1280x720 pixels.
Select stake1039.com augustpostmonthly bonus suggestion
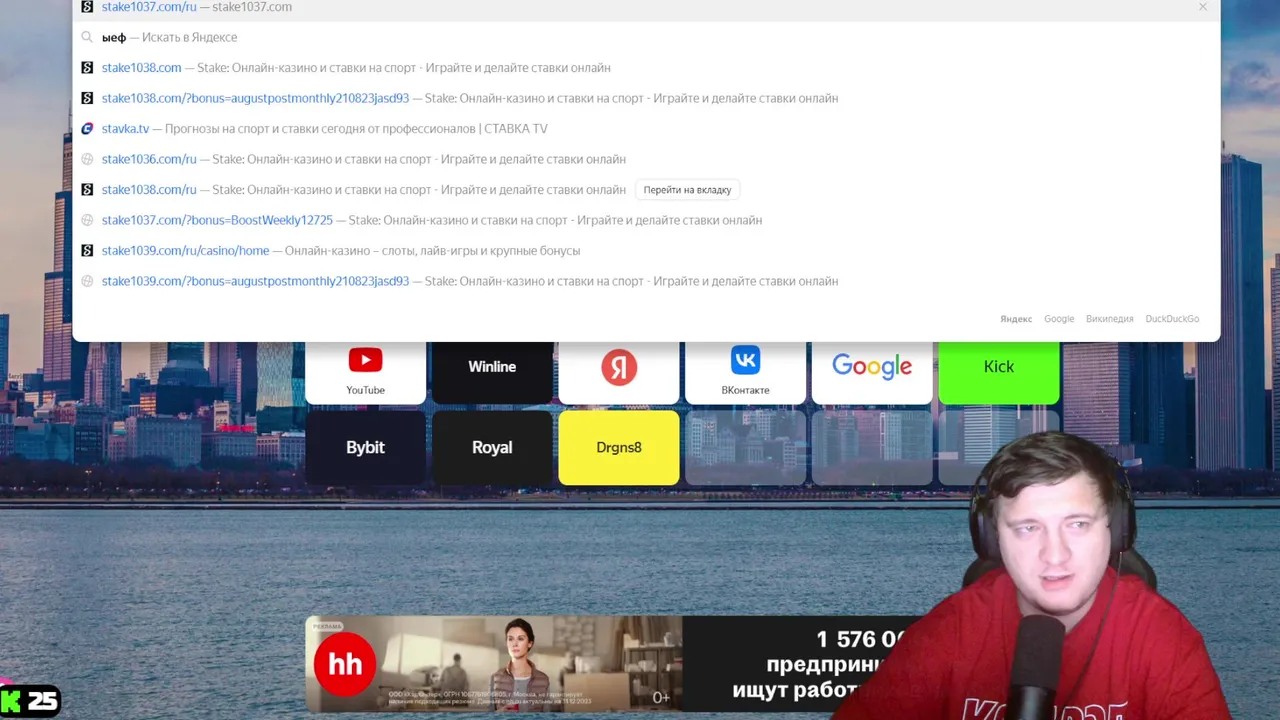coord(646,281)
